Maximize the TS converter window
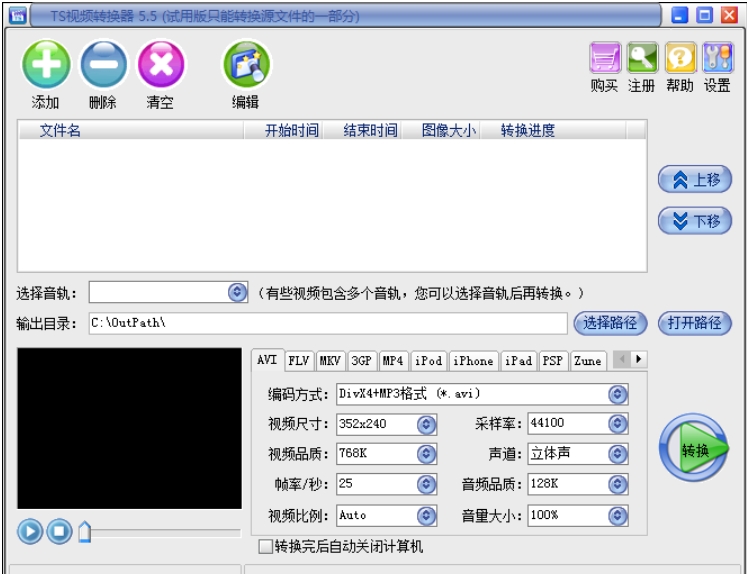 click(x=704, y=15)
